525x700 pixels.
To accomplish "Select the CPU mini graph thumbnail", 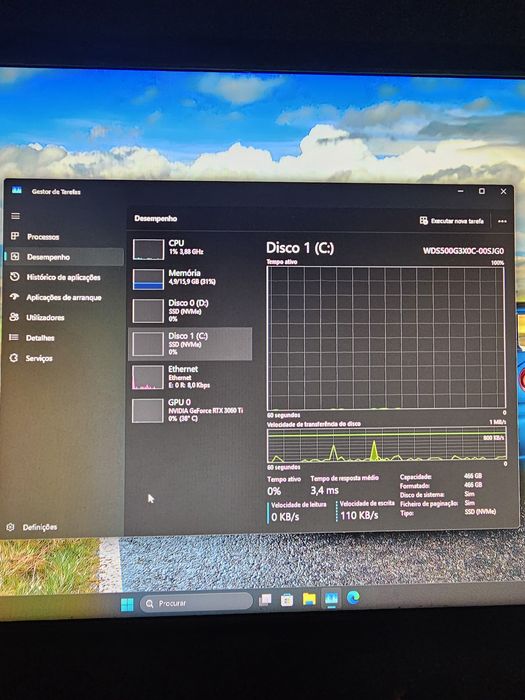I will (148, 249).
